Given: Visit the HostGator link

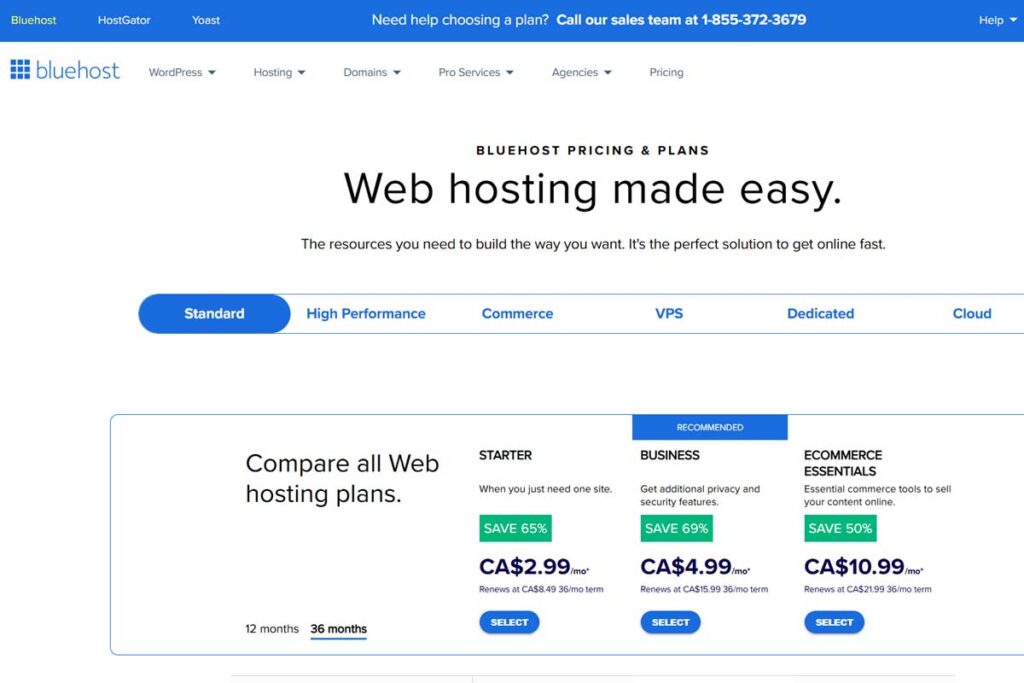Looking at the screenshot, I should (123, 20).
